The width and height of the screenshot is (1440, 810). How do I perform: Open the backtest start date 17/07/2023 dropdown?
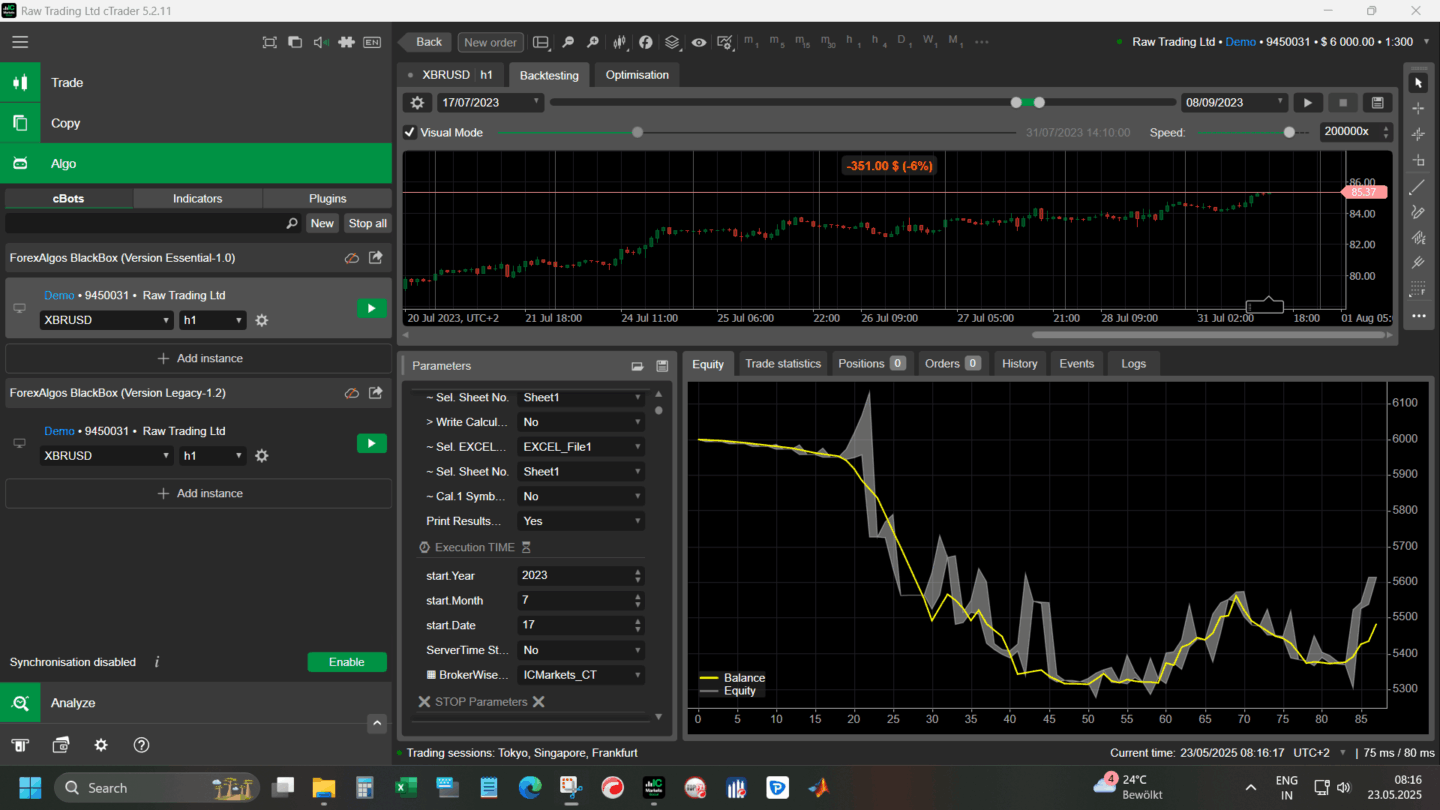[x=490, y=103]
